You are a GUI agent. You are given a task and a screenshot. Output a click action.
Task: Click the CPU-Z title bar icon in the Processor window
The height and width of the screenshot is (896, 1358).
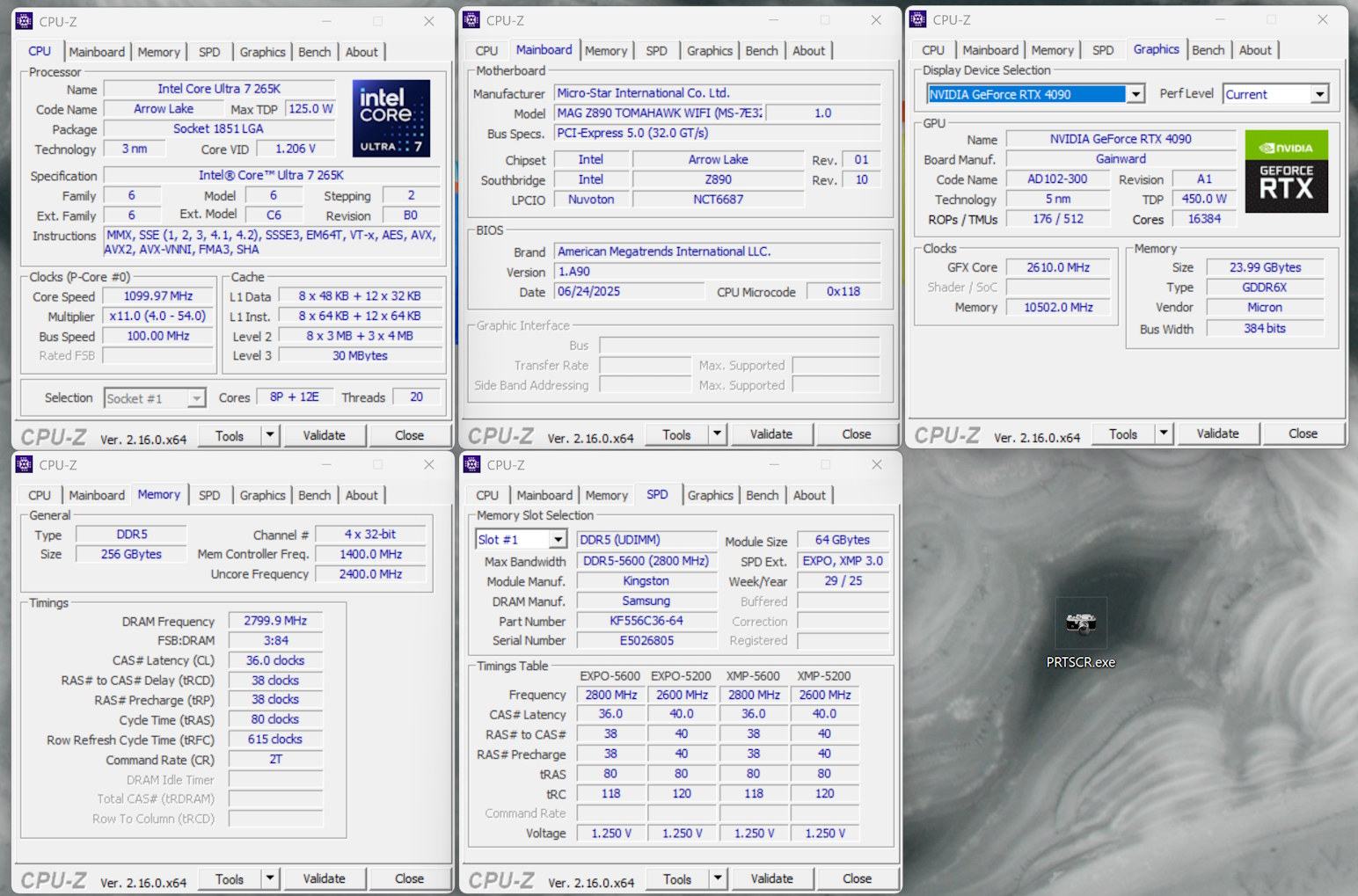[25, 21]
